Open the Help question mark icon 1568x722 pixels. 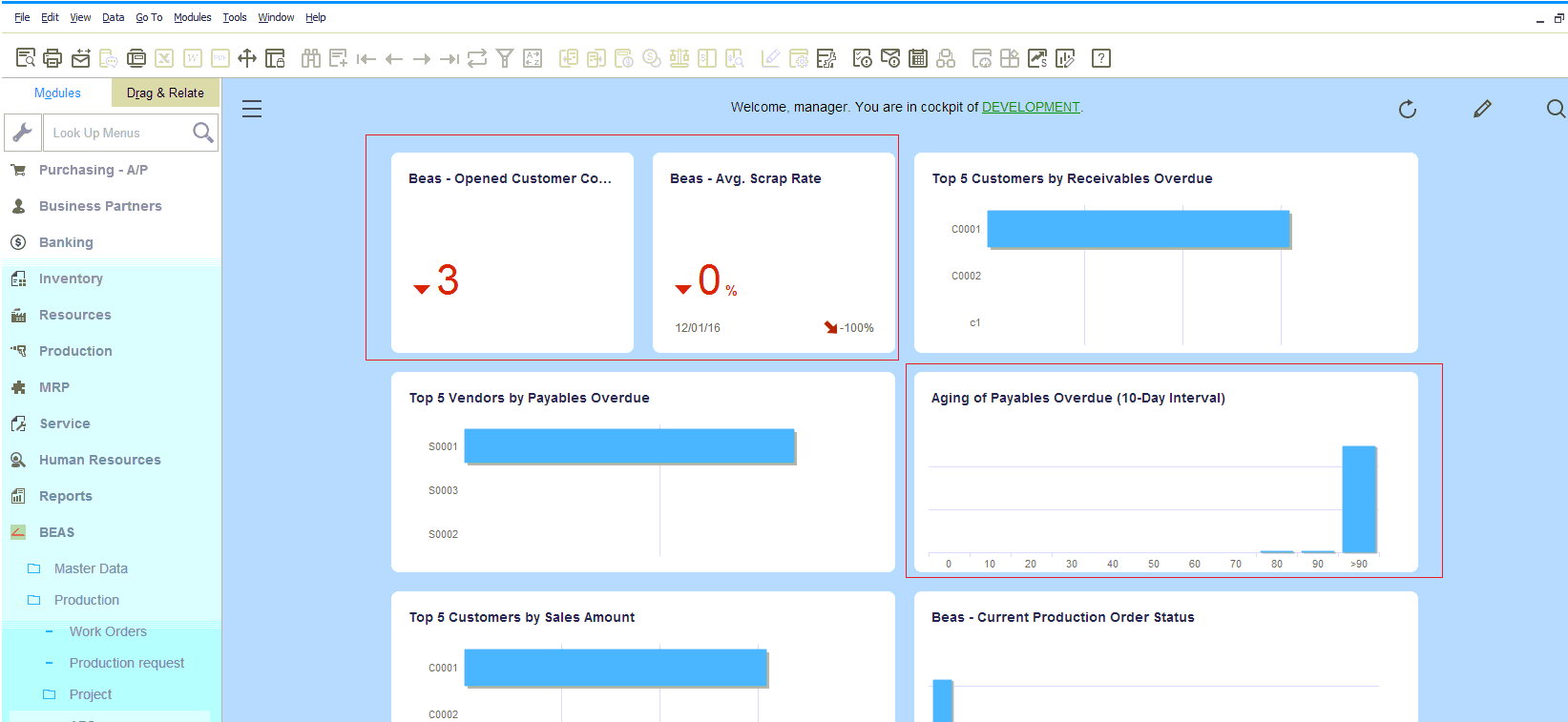[x=1101, y=58]
